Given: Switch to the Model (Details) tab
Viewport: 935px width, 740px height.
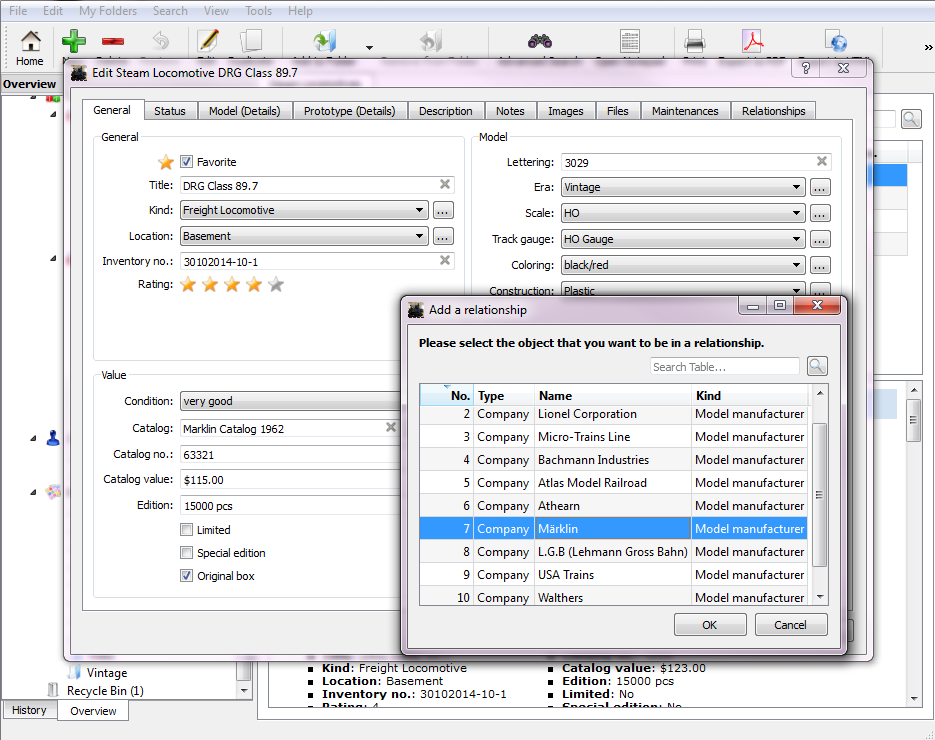Looking at the screenshot, I should (x=244, y=111).
